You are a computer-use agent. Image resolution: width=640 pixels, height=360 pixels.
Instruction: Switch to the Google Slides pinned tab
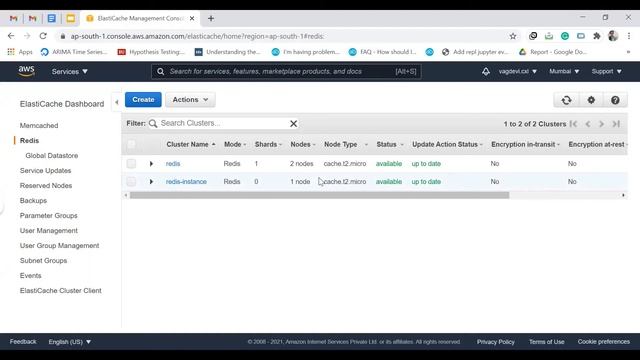(71, 18)
